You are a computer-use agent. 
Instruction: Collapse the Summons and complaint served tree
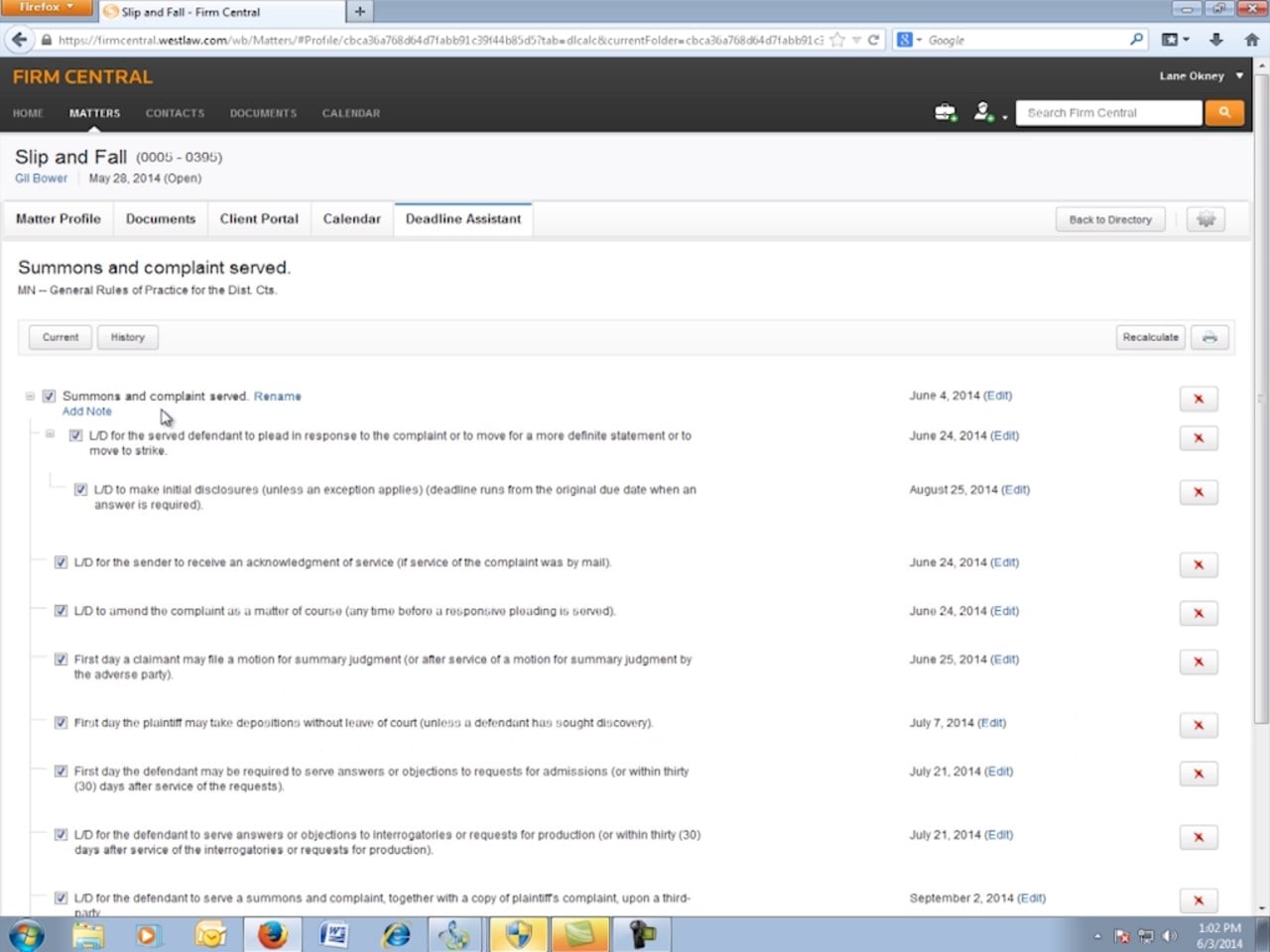[x=30, y=397]
